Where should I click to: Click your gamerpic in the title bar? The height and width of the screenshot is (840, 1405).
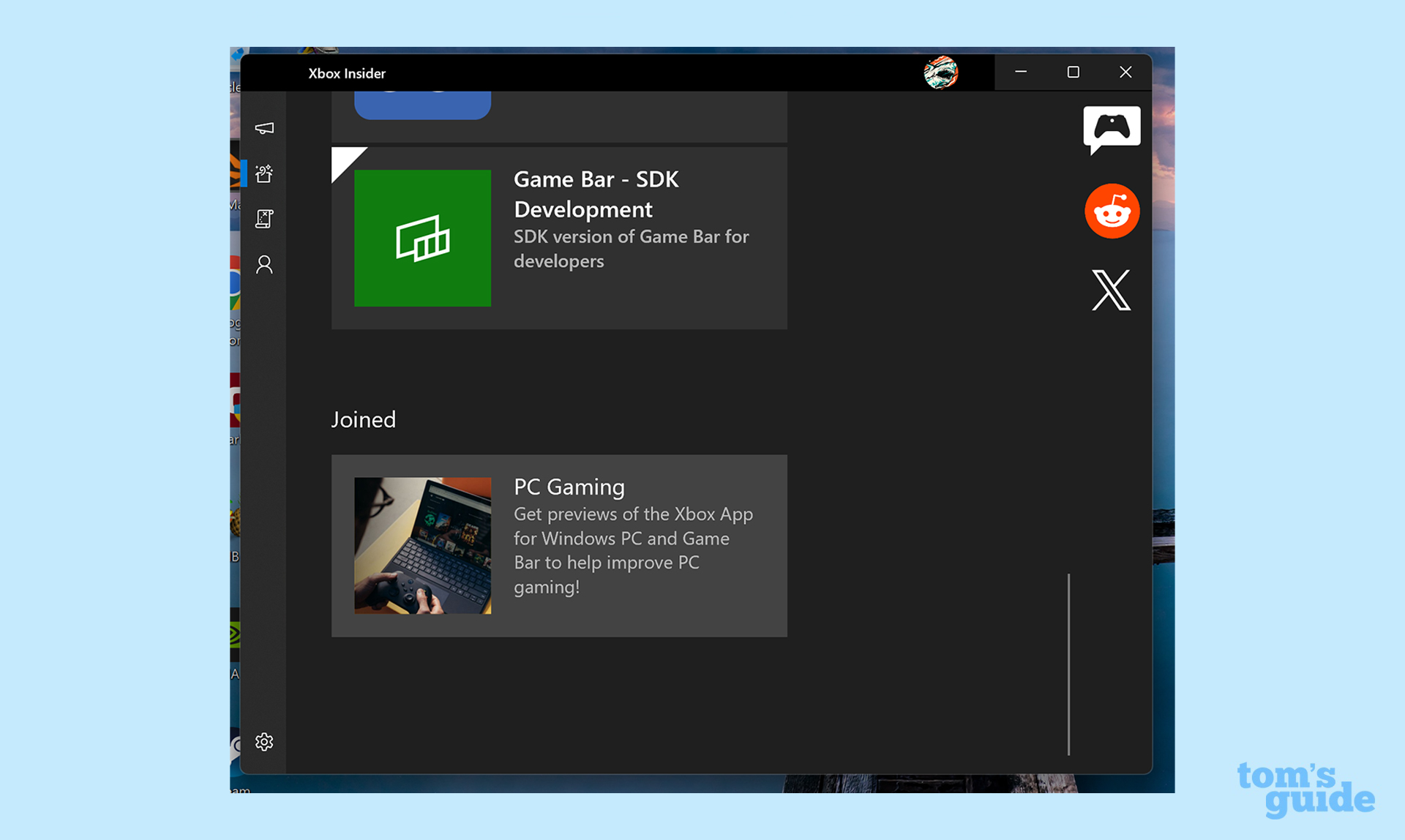(941, 72)
